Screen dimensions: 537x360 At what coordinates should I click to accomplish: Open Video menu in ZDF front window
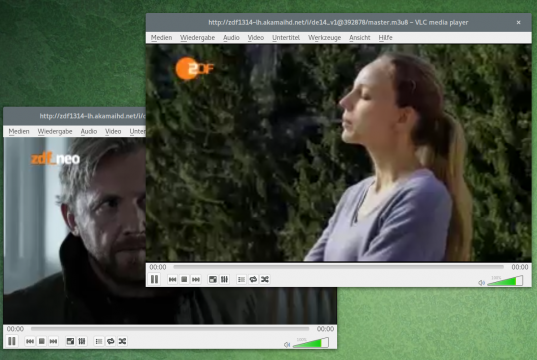click(x=256, y=38)
